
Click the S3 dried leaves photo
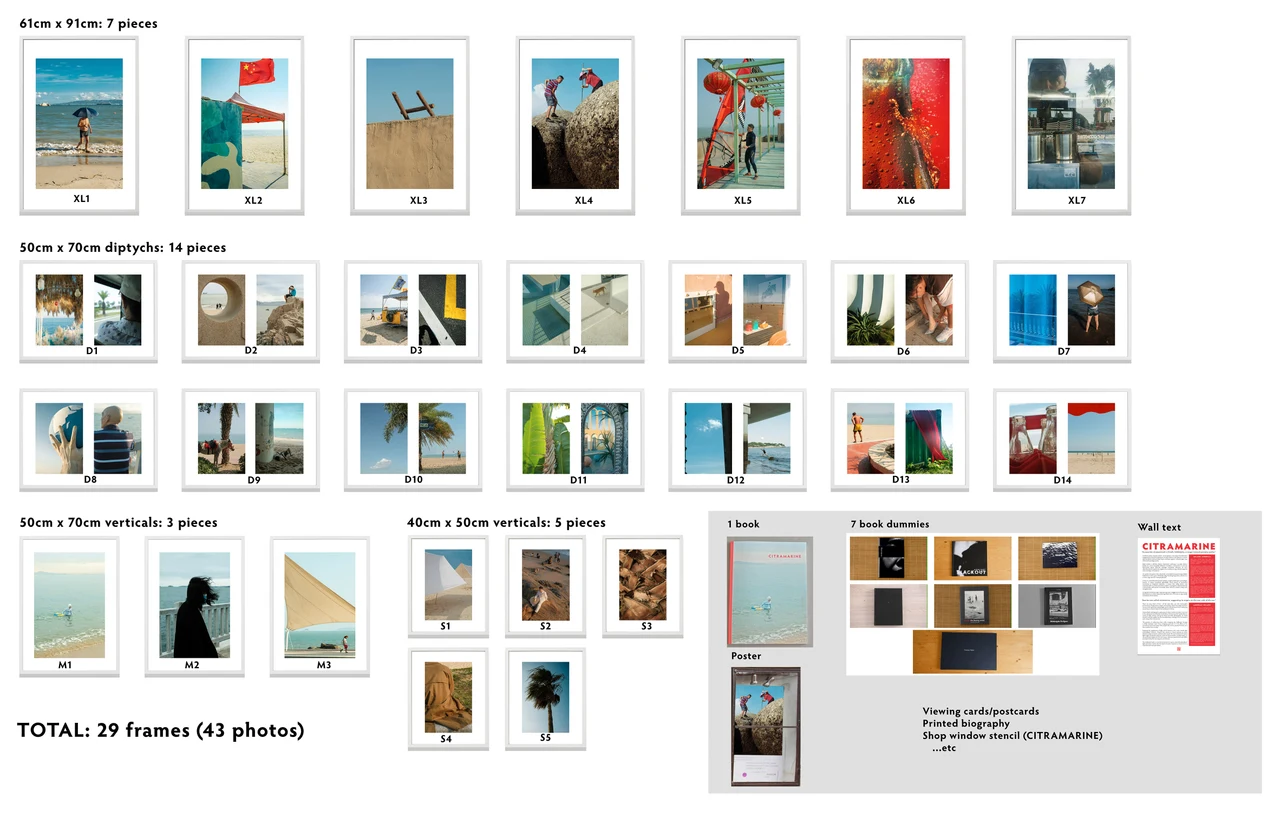(642, 585)
